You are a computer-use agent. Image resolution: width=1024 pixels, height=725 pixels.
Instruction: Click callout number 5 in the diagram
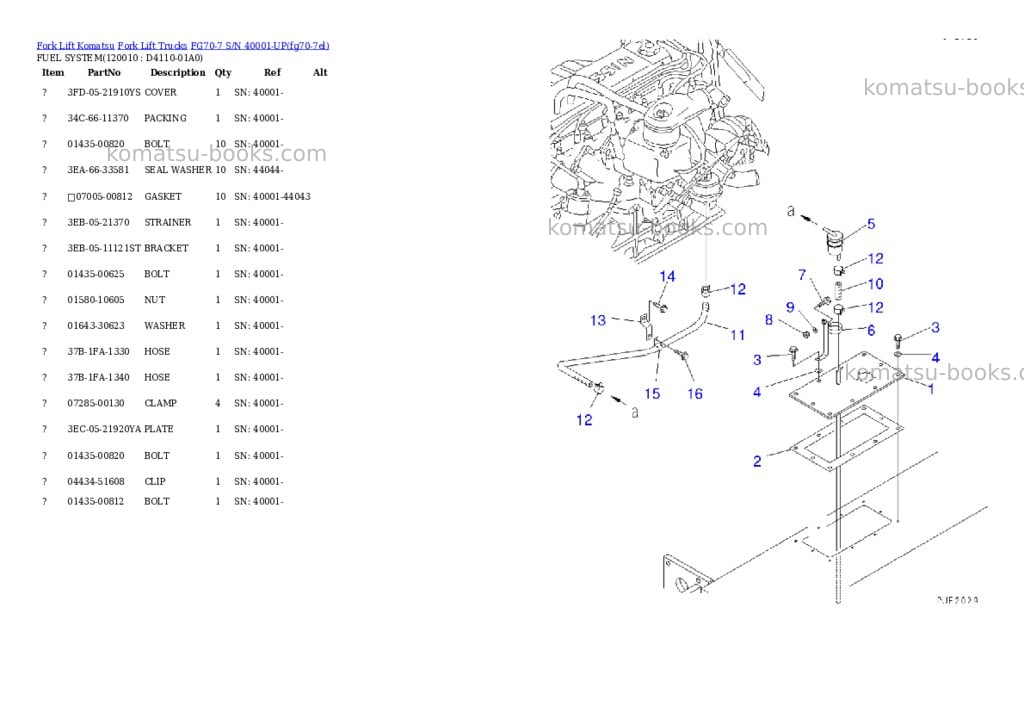pyautogui.click(x=871, y=224)
